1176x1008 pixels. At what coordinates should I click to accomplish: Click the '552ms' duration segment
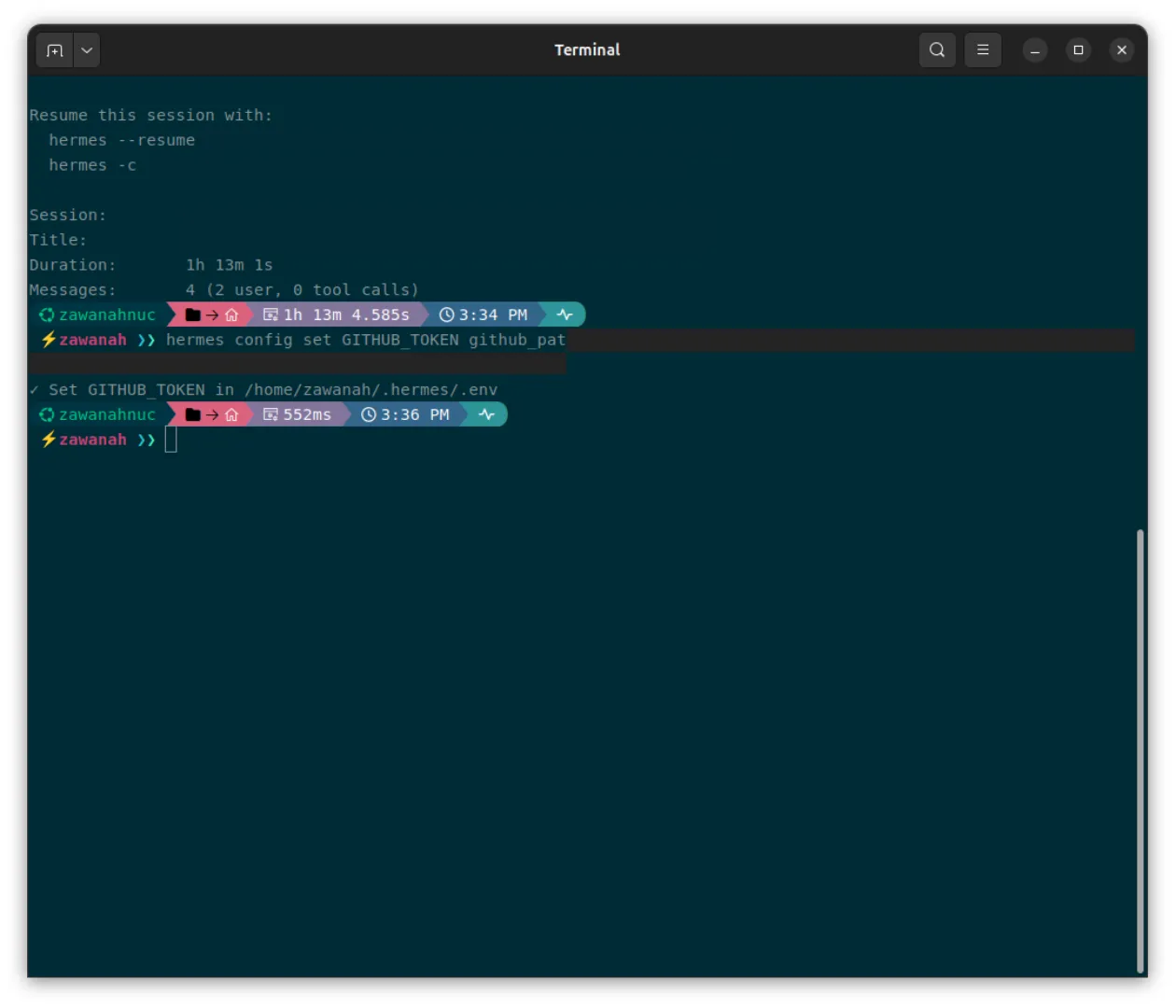click(307, 415)
